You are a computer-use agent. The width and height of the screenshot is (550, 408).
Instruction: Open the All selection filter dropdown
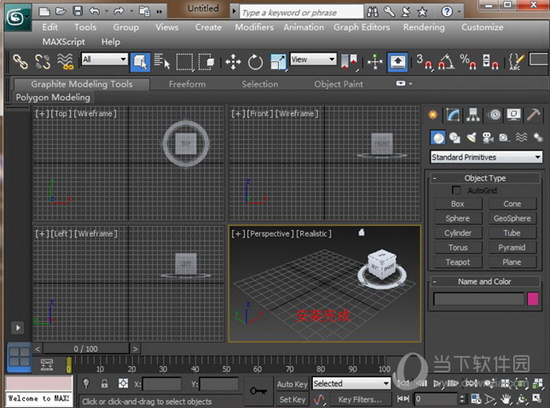click(105, 59)
